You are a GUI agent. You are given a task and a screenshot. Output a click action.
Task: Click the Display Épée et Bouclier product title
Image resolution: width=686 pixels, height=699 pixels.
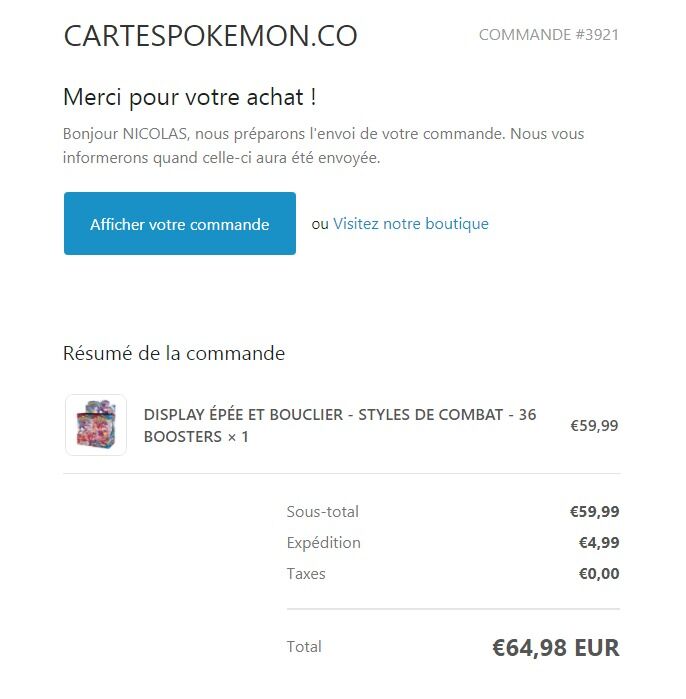[340, 425]
